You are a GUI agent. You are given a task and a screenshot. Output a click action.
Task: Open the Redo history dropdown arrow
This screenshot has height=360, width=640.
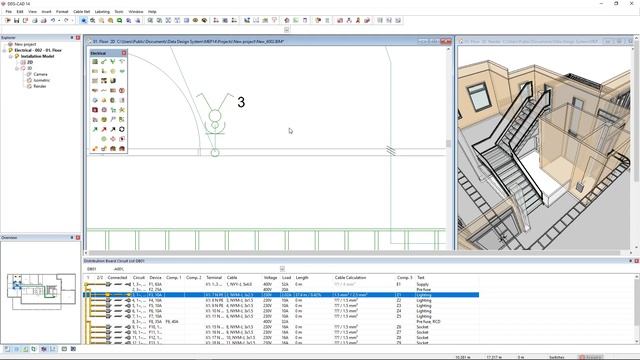click(72, 20)
